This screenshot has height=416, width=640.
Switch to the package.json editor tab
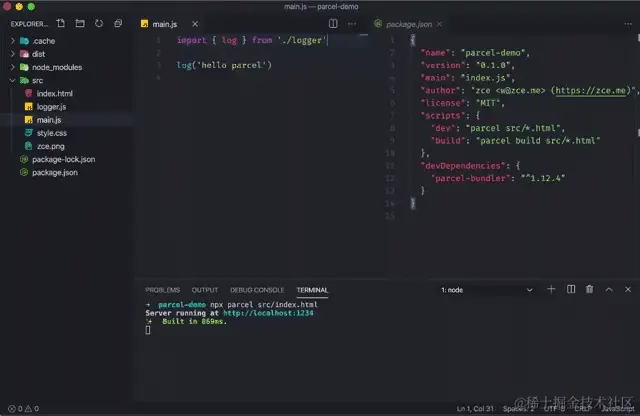pos(409,24)
